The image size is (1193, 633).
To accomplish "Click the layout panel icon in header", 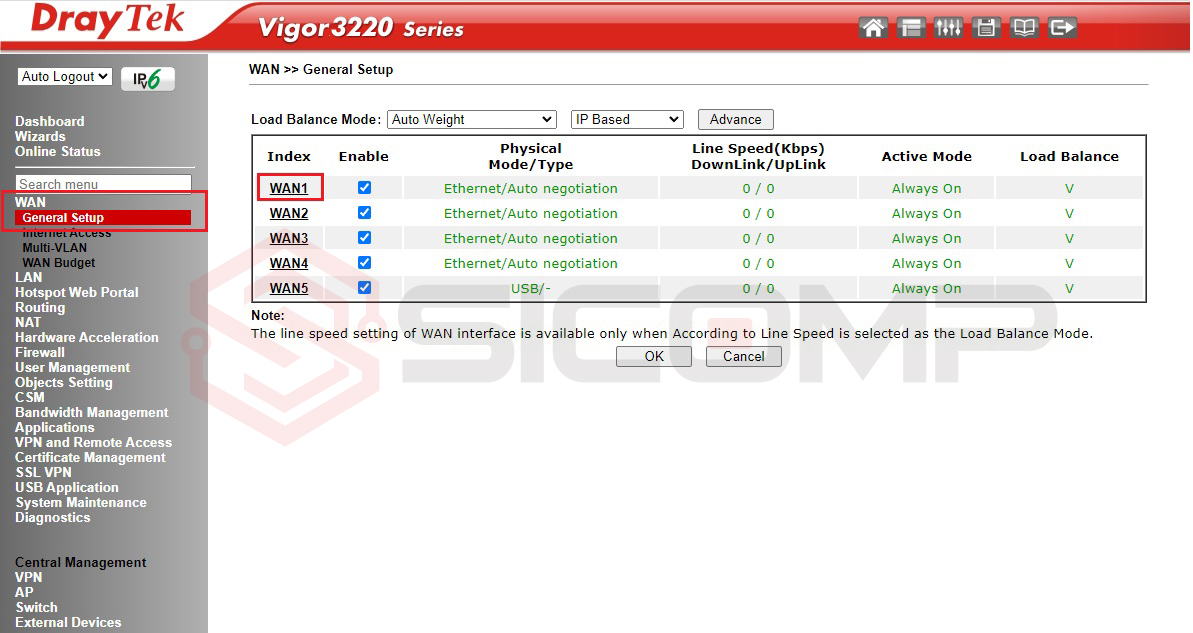I will 910,28.
